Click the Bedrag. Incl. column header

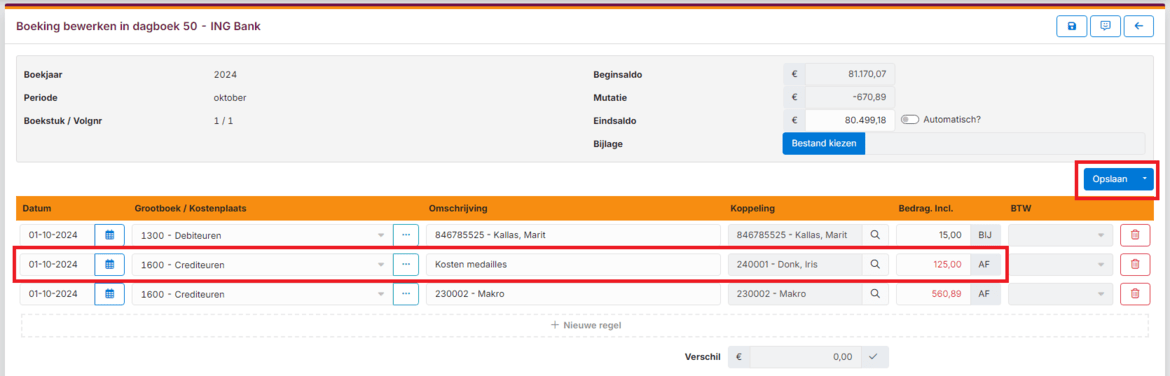coord(926,208)
